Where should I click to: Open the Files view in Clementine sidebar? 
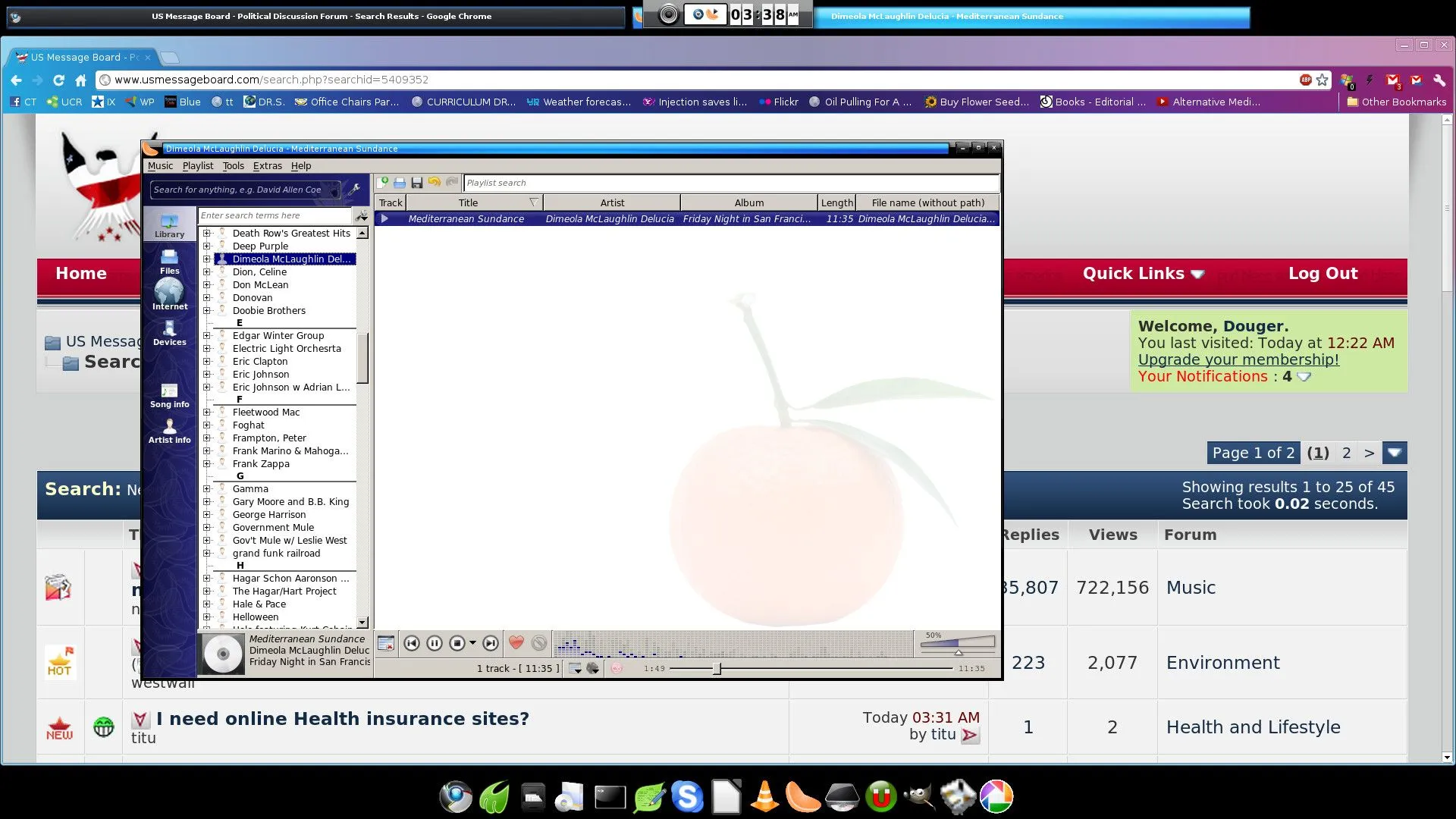[x=169, y=261]
